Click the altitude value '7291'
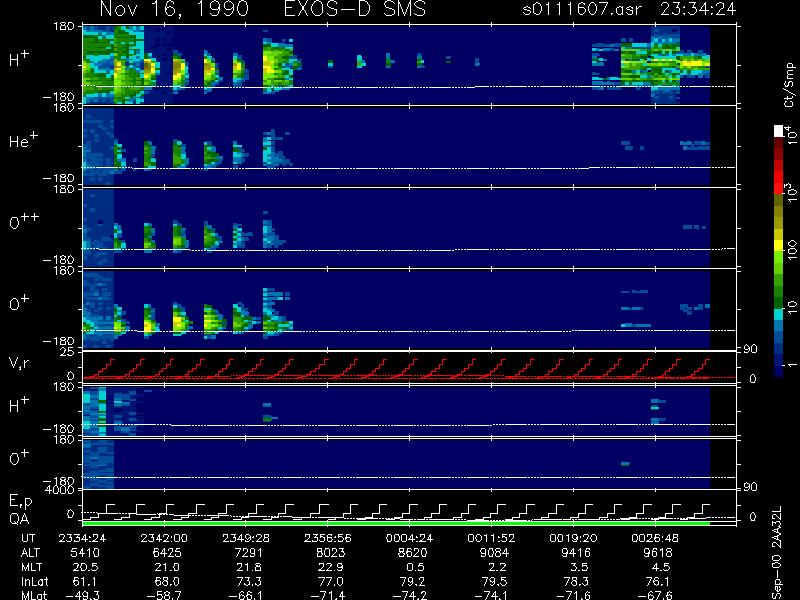The image size is (800, 600). click(248, 553)
